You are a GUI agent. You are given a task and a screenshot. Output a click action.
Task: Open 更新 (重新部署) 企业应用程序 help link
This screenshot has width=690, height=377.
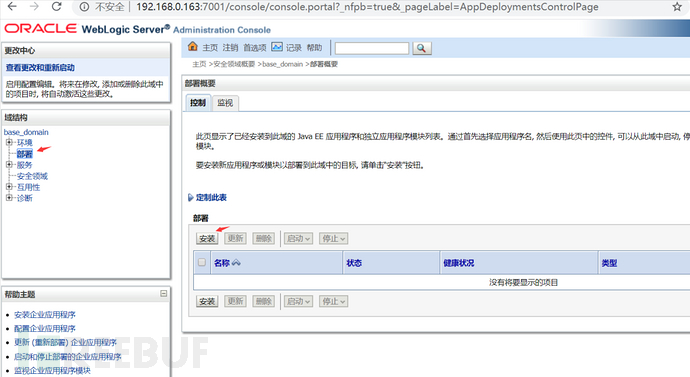[x=66, y=342]
